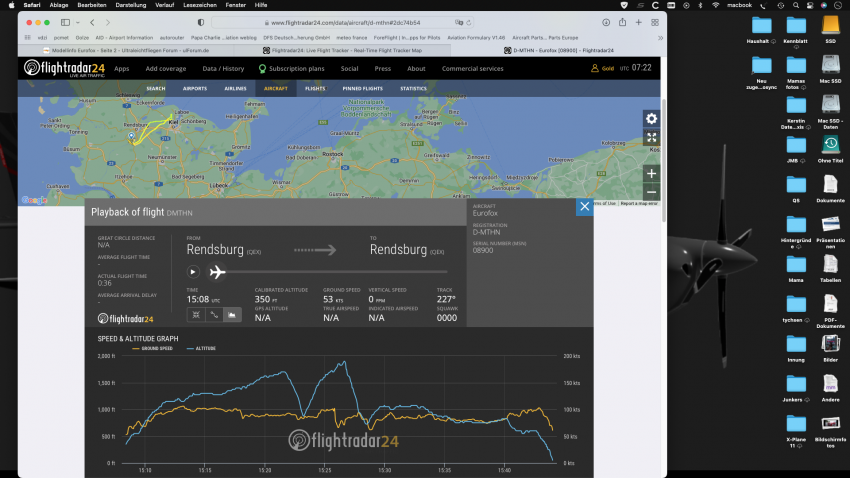This screenshot has width=850, height=478.
Task: Show more bookmarks chevron
Action: click(x=660, y=38)
